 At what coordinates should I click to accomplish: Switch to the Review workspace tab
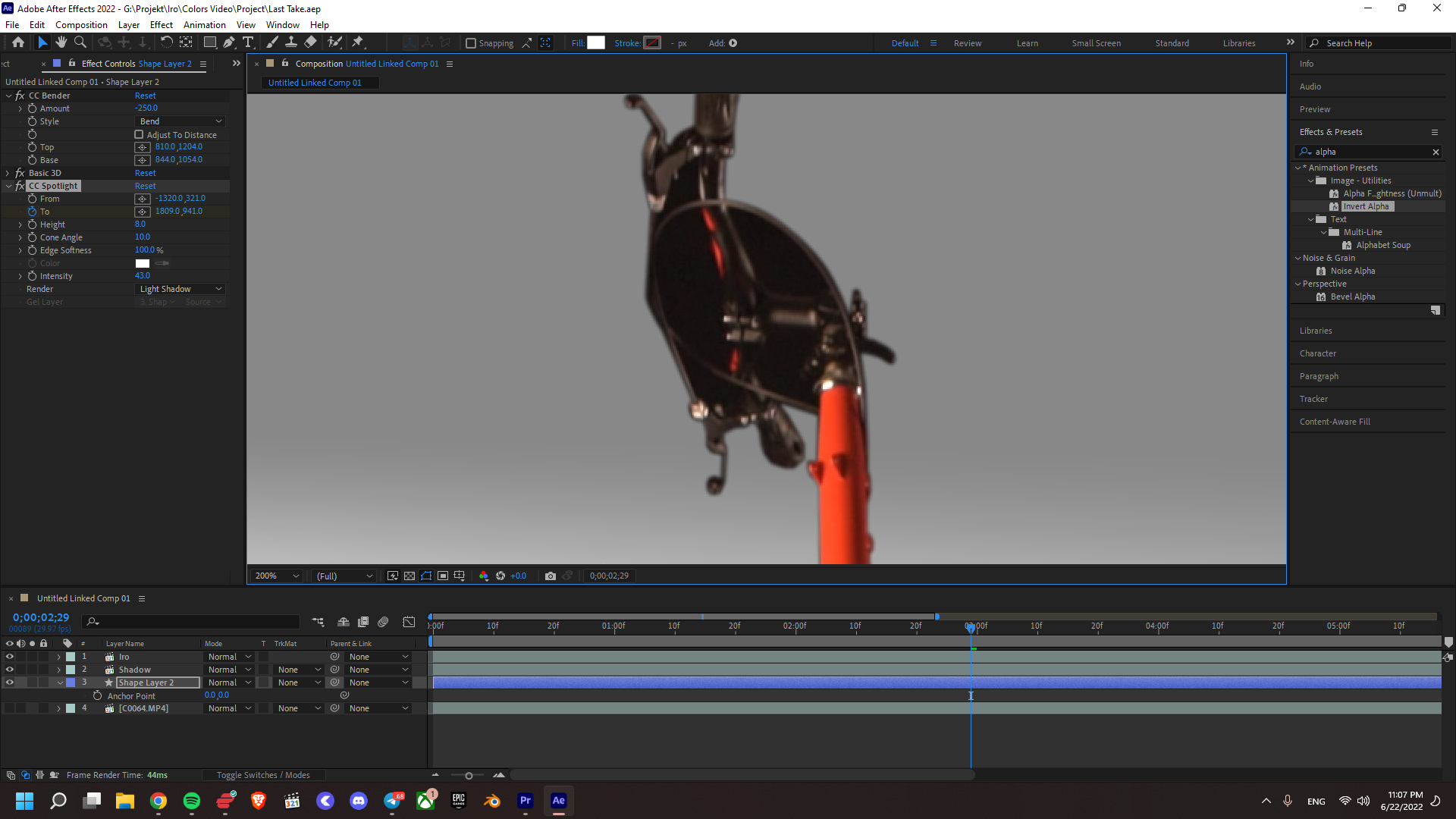967,43
